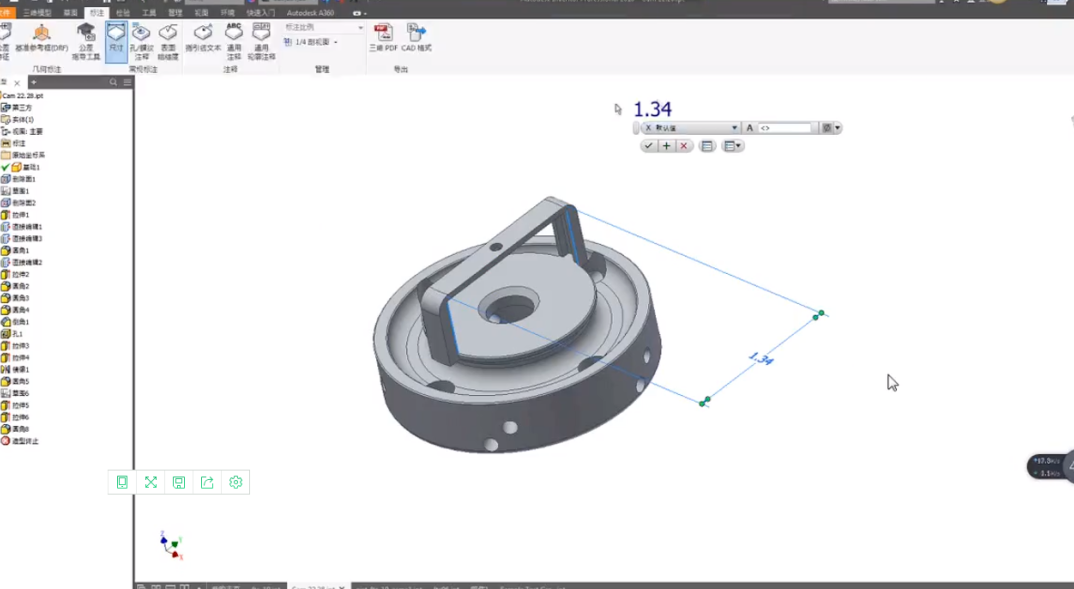Open the annotation list icon in mini-toolbar
Viewport: 1074px width, 589px height.
pyautogui.click(x=707, y=146)
